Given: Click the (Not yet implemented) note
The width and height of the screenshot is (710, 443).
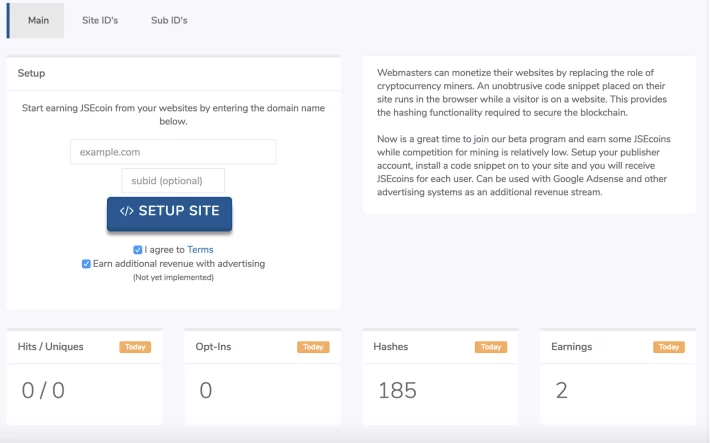Looking at the screenshot, I should coord(173,277).
